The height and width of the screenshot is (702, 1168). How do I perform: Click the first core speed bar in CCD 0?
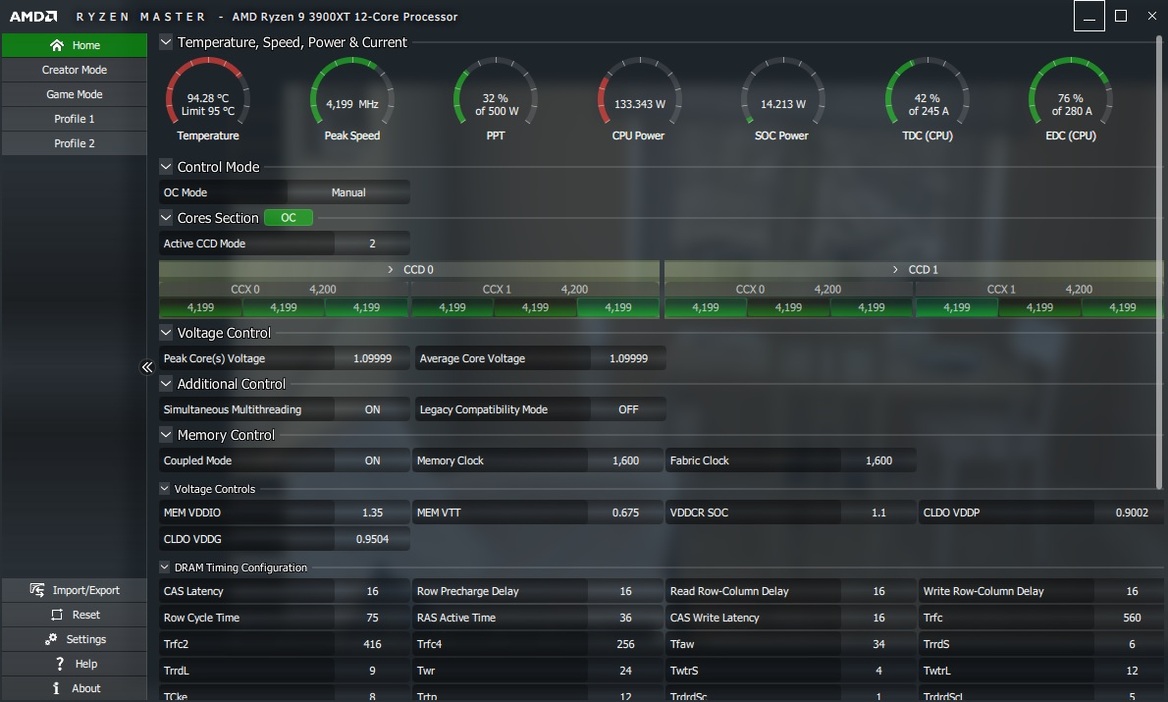point(200,307)
